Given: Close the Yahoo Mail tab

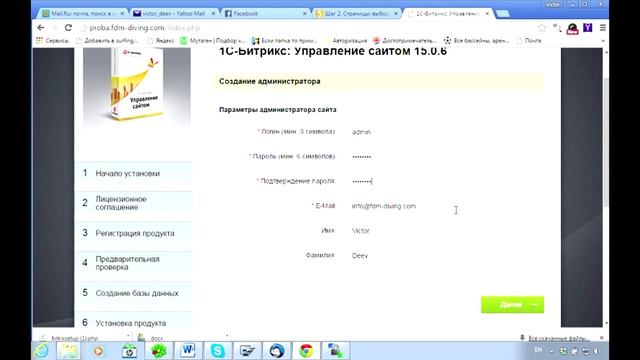Looking at the screenshot, I should pyautogui.click(x=213, y=13).
